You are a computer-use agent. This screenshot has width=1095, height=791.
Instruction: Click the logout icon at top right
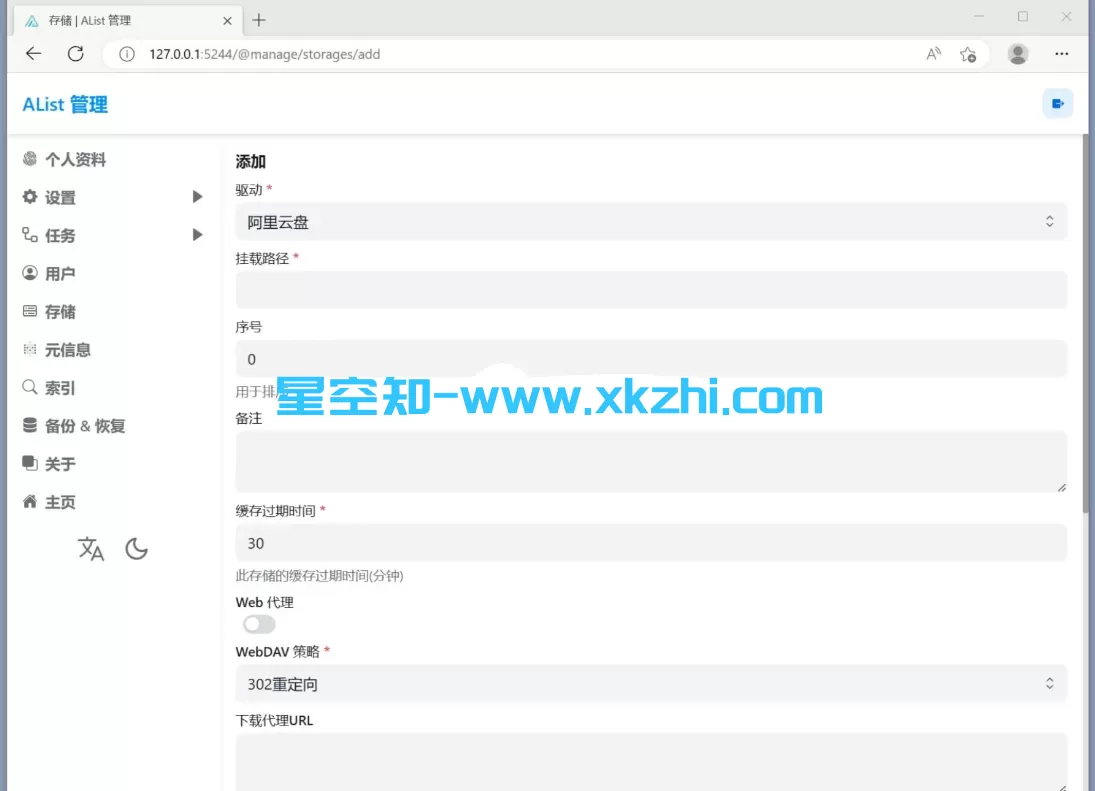click(1057, 103)
